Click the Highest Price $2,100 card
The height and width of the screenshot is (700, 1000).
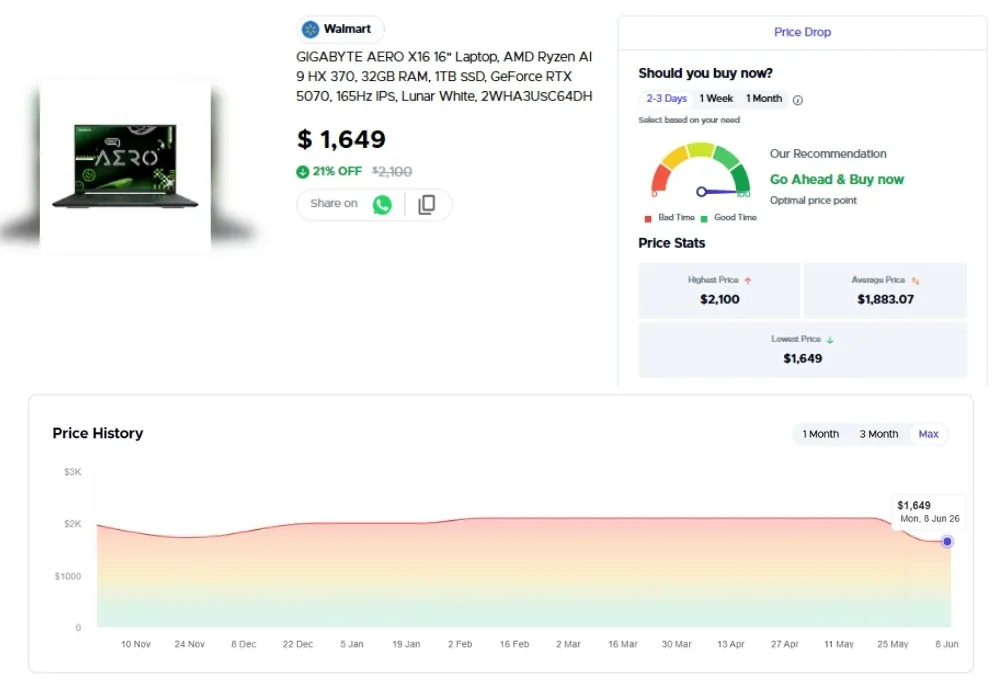click(x=719, y=291)
